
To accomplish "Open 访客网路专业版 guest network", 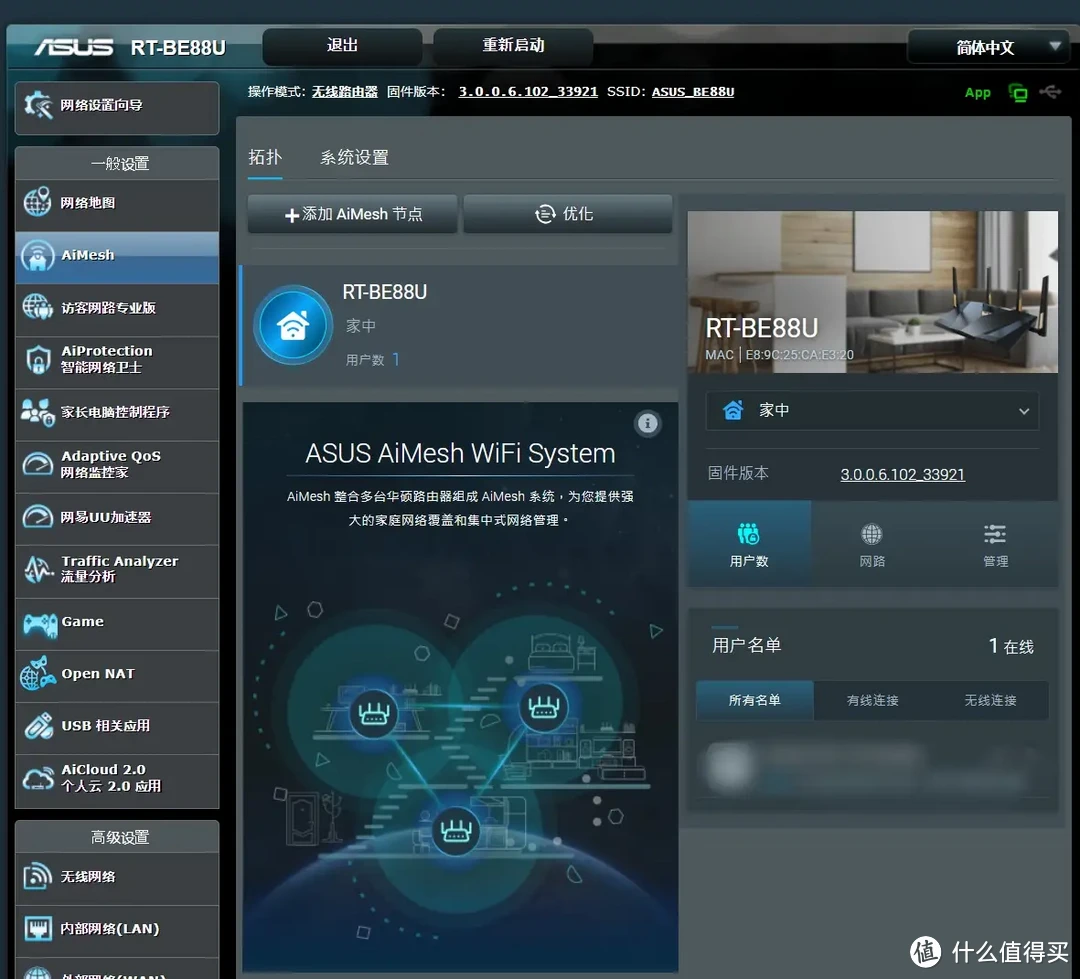I will pyautogui.click(x=117, y=309).
